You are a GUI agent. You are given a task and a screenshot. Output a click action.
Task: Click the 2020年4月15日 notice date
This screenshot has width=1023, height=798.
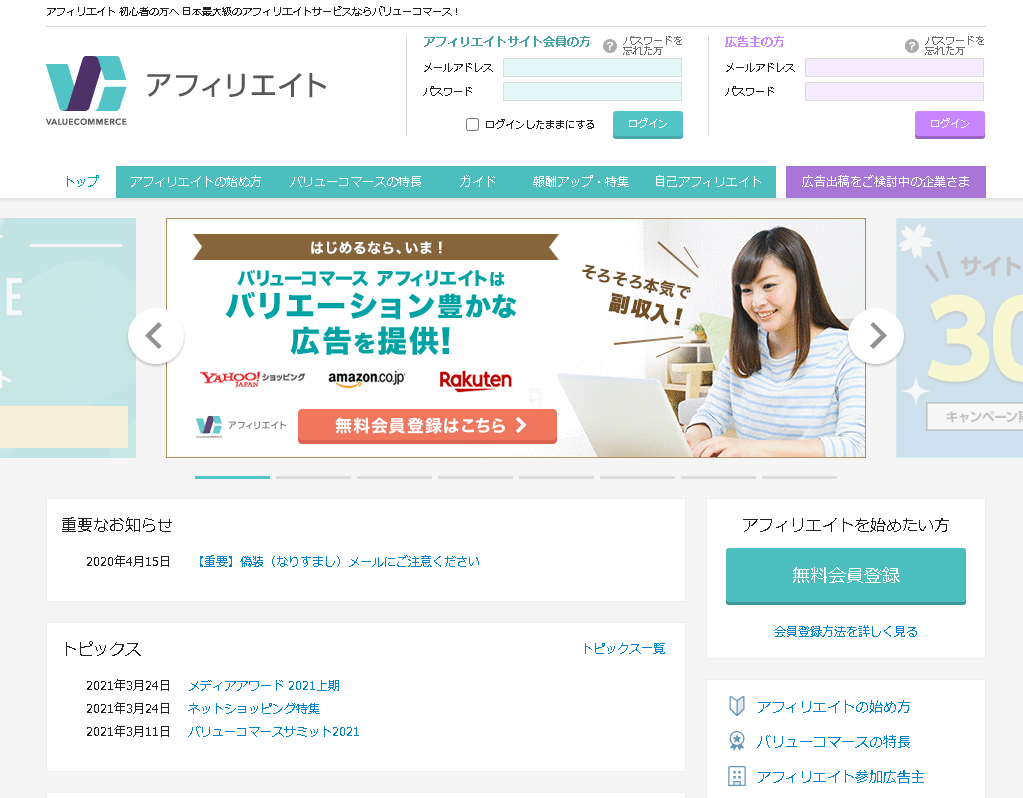(128, 561)
